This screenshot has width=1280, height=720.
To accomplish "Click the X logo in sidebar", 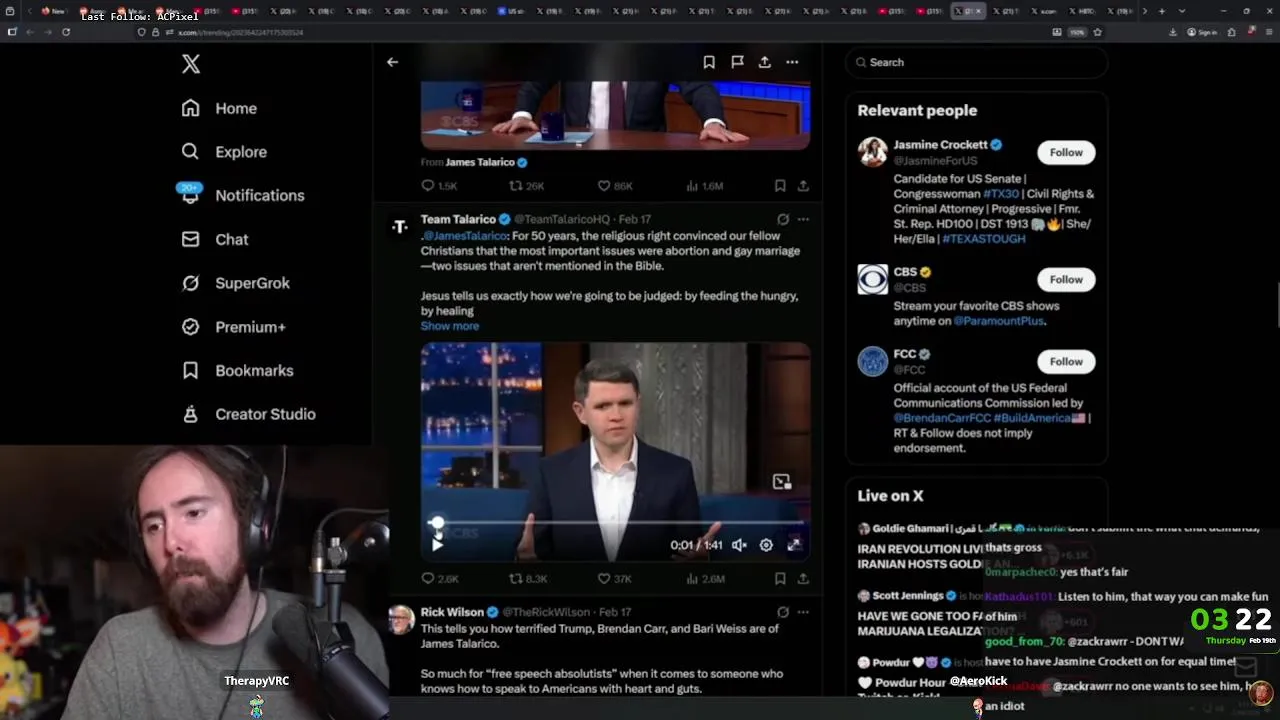I will tap(191, 64).
